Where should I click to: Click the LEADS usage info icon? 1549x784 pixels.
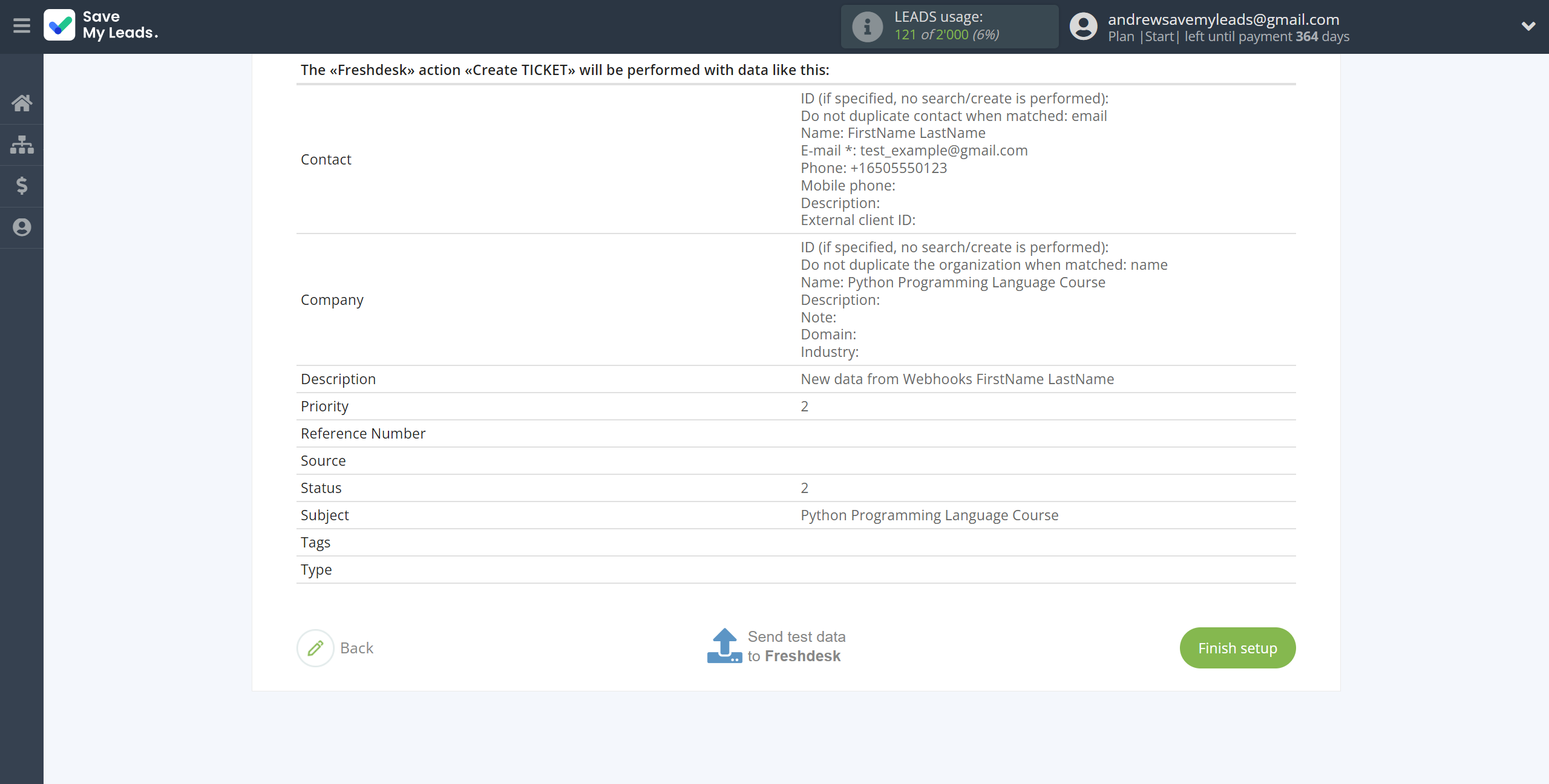(x=867, y=27)
